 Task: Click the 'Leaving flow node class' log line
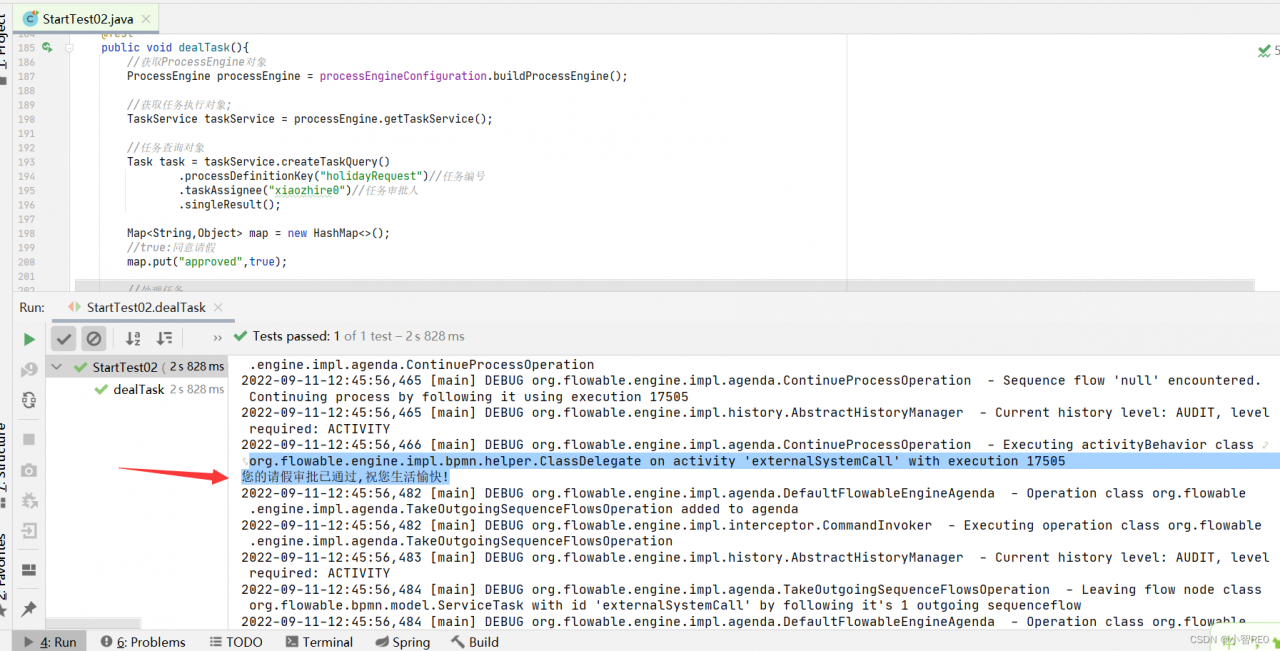[751, 597]
